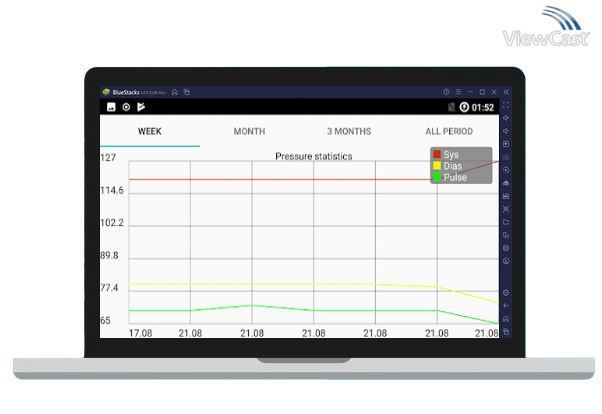The height and width of the screenshot is (414, 602).
Task: Click the volume down speaker icon
Action: click(x=506, y=131)
